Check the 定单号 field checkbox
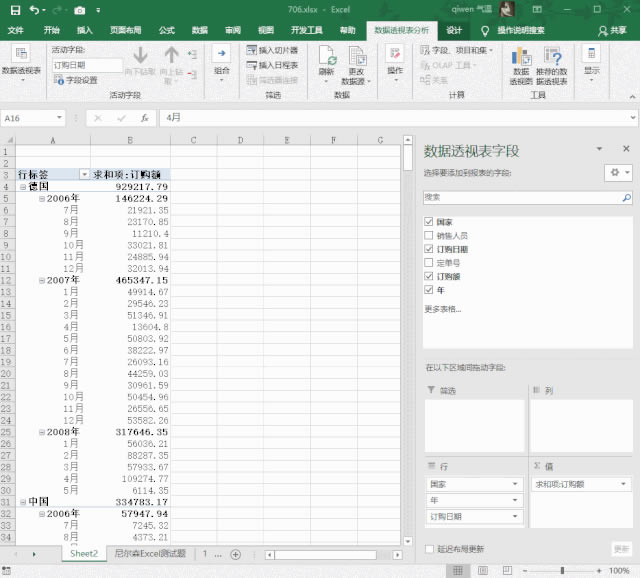 click(x=429, y=262)
